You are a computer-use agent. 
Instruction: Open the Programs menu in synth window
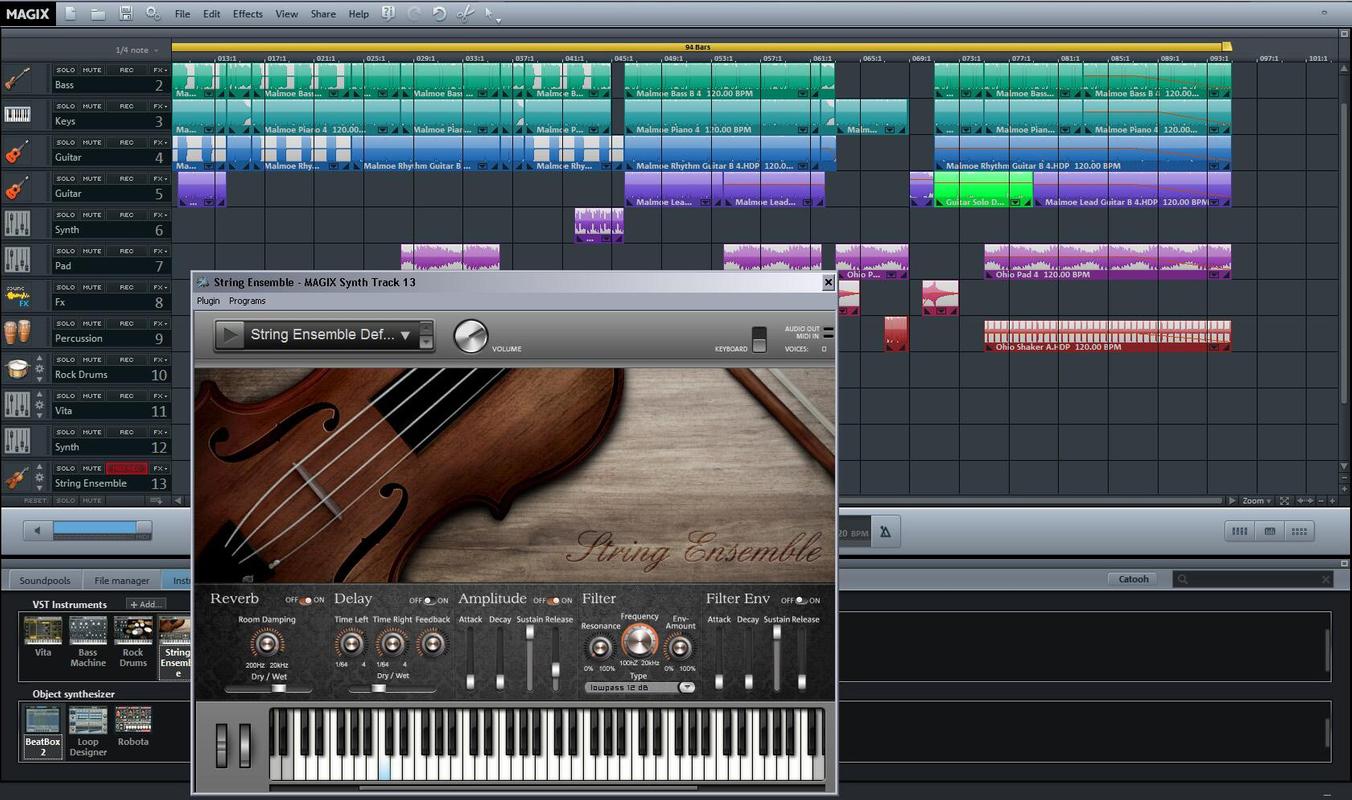tap(247, 301)
